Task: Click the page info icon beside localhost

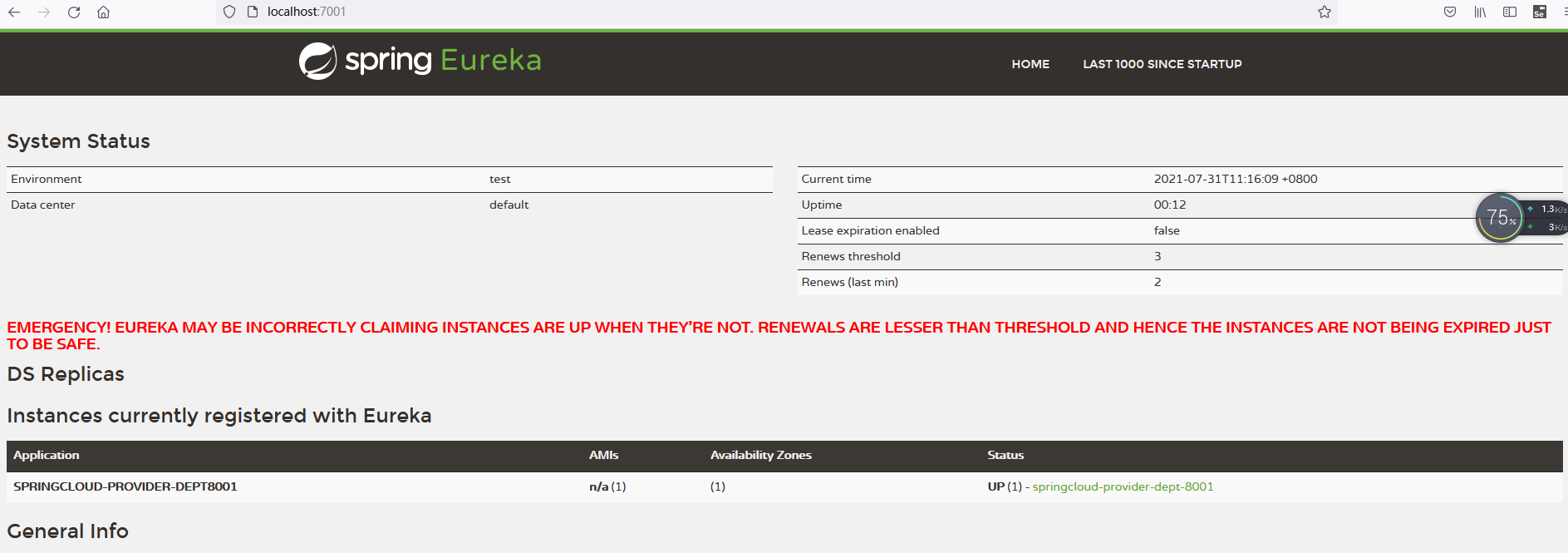Action: [253, 12]
